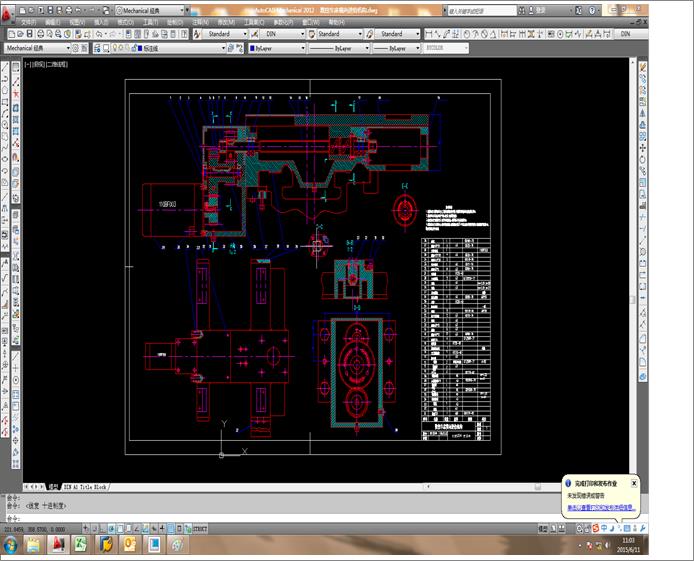
Task: Open the DIN dimension style dropdown
Action: [282, 34]
